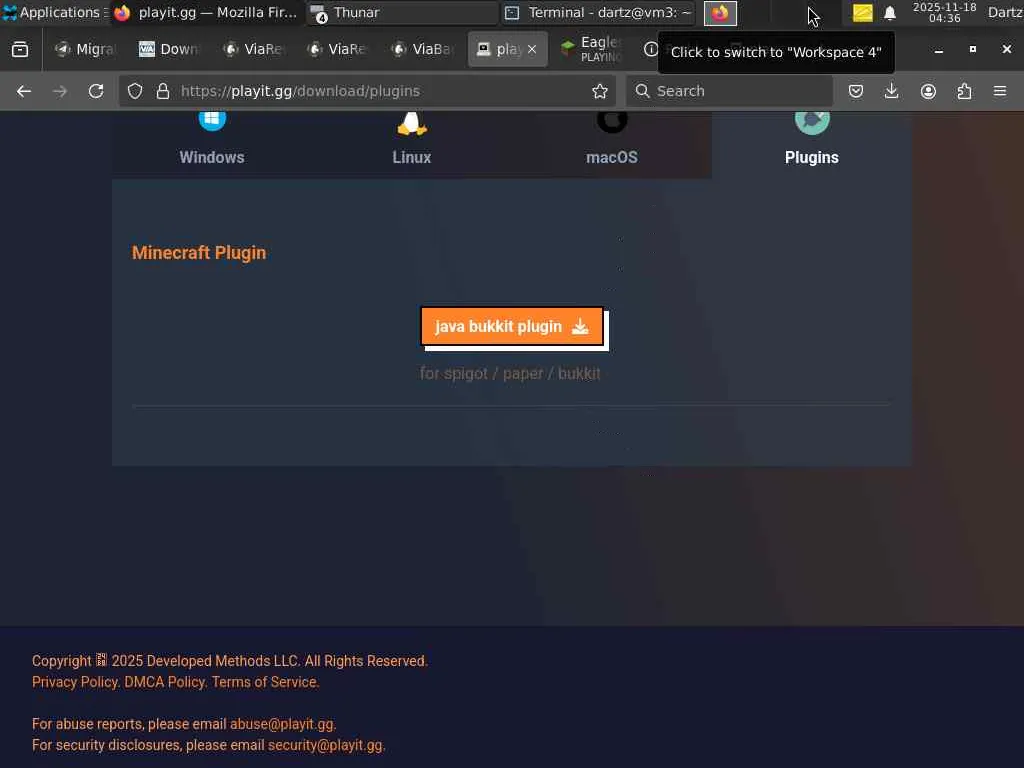The width and height of the screenshot is (1024, 768).
Task: Bookmark this page with the star
Action: (600, 91)
